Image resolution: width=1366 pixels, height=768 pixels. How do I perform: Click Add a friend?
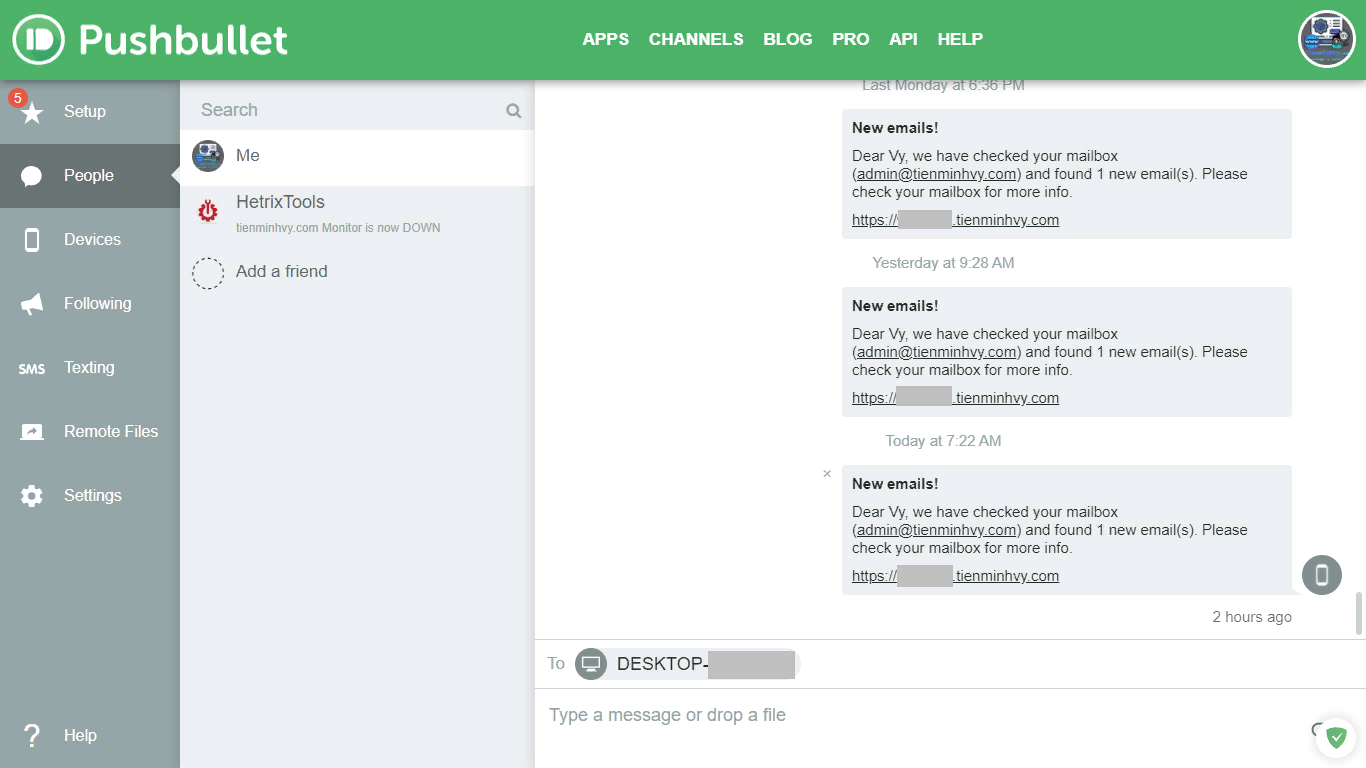pos(281,272)
